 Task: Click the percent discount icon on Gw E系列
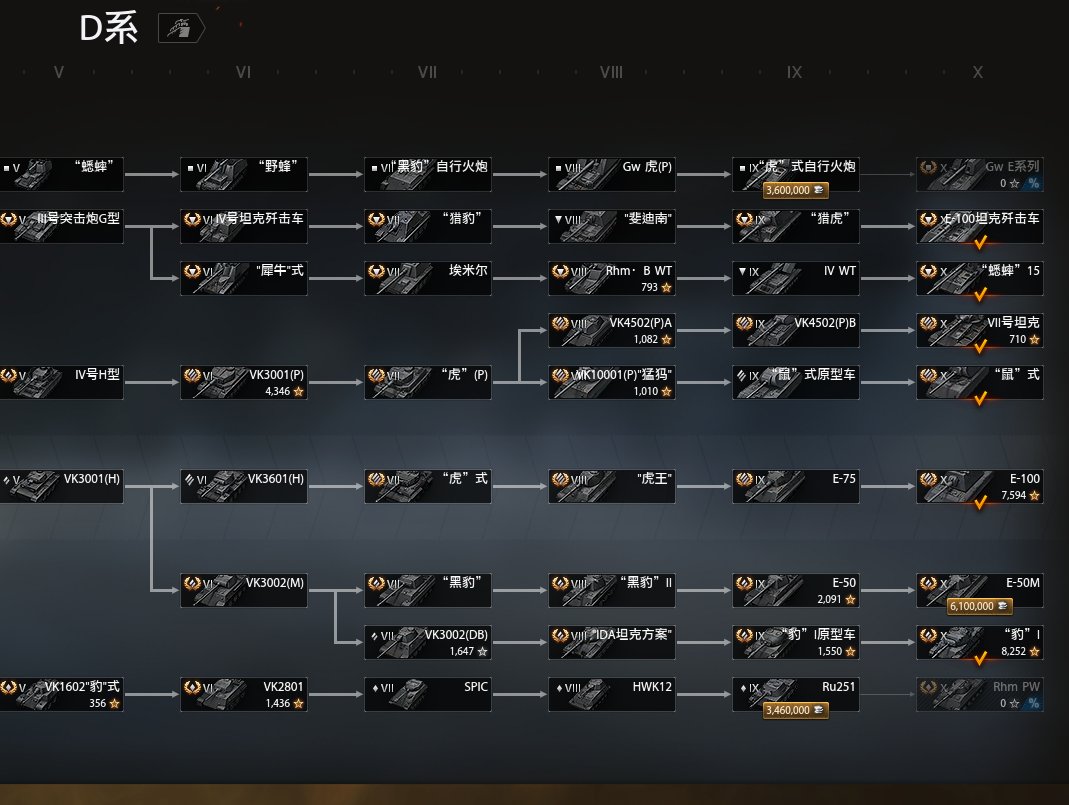pyautogui.click(x=1033, y=183)
